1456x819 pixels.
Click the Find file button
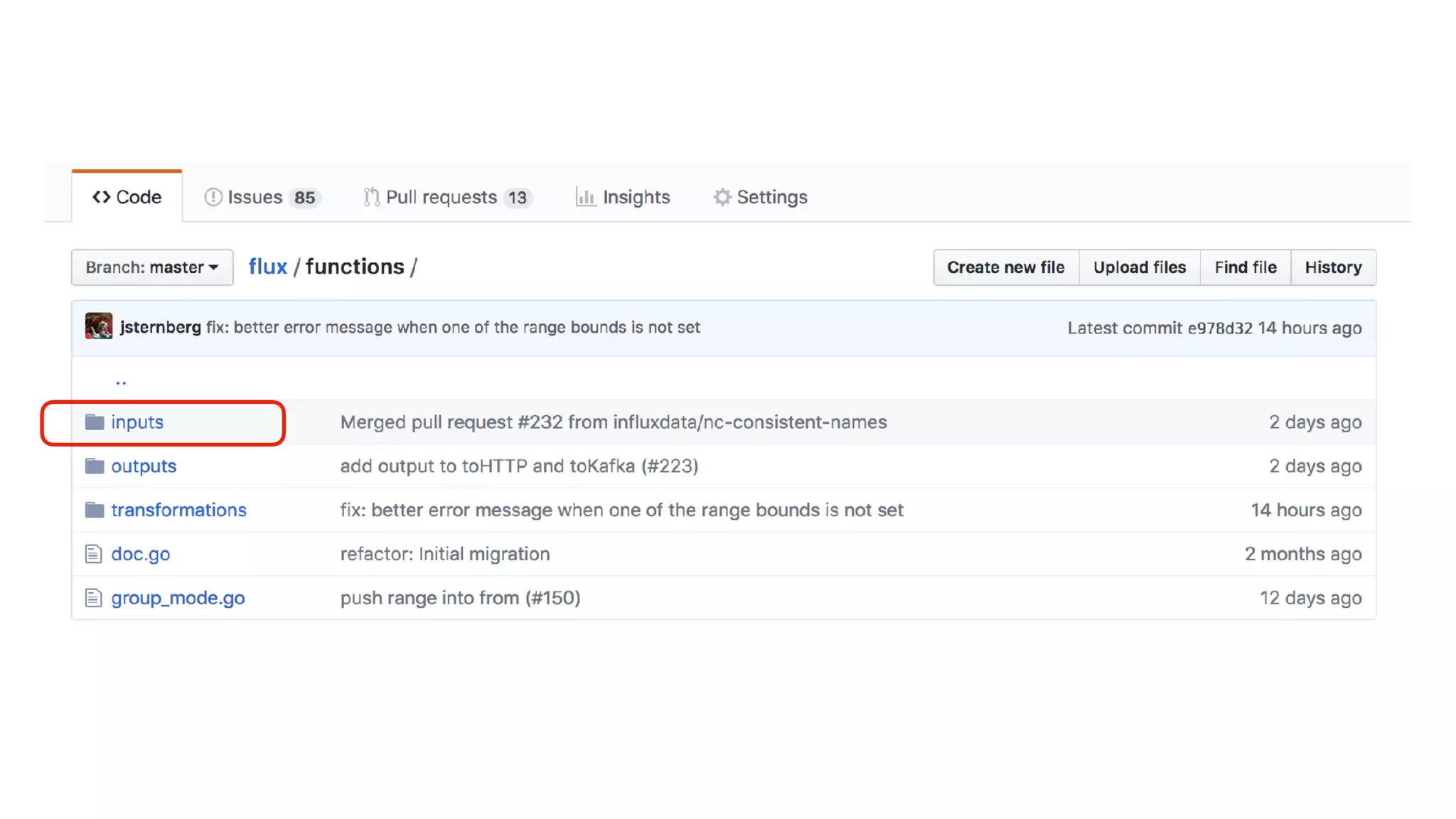pyautogui.click(x=1245, y=267)
